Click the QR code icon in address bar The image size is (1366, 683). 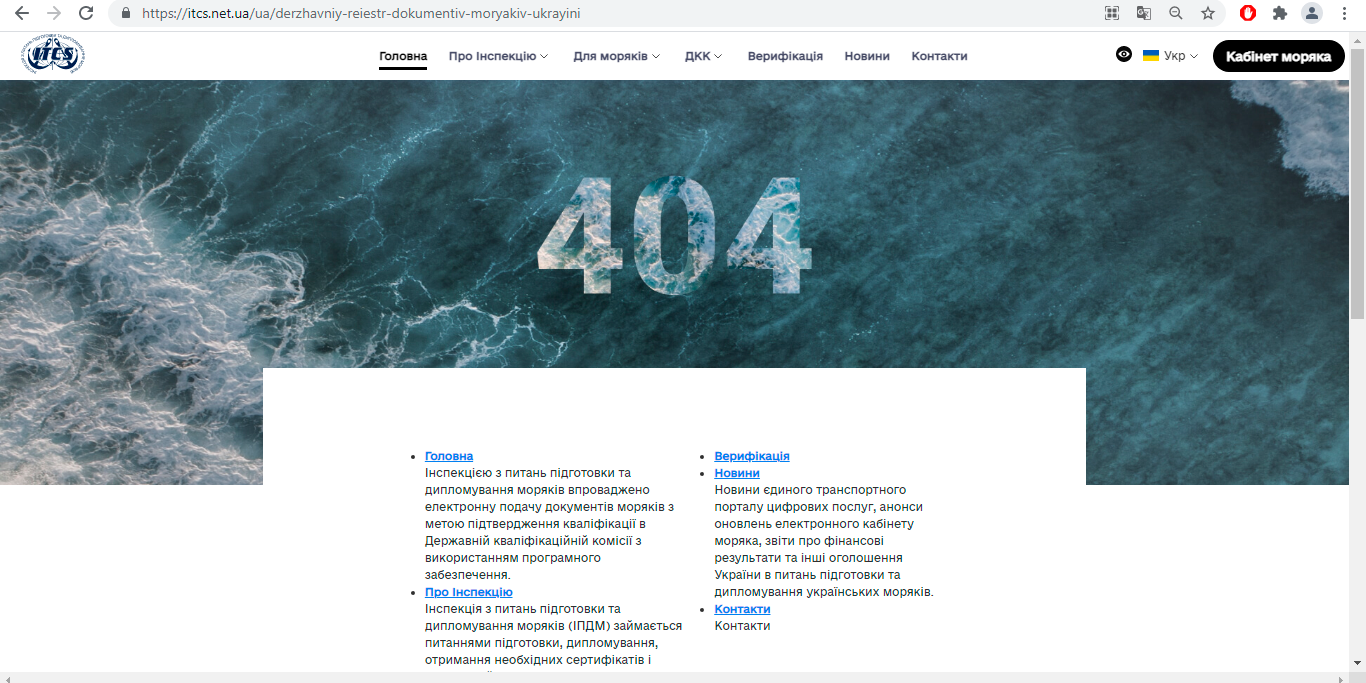(x=1111, y=13)
